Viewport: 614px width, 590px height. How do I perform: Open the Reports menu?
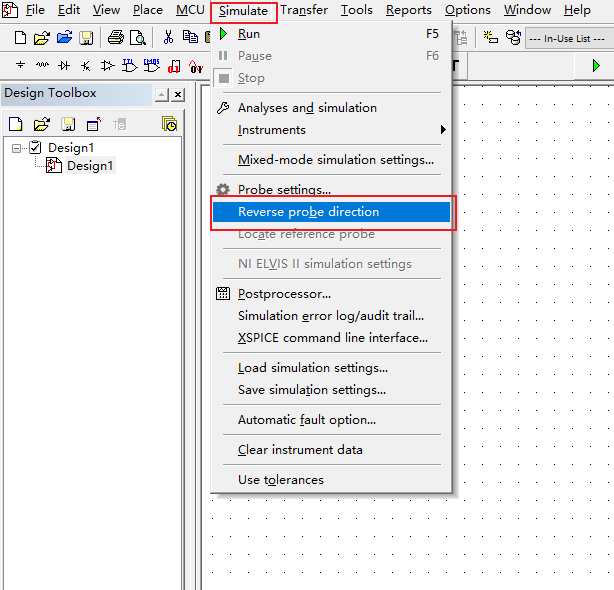click(x=409, y=10)
